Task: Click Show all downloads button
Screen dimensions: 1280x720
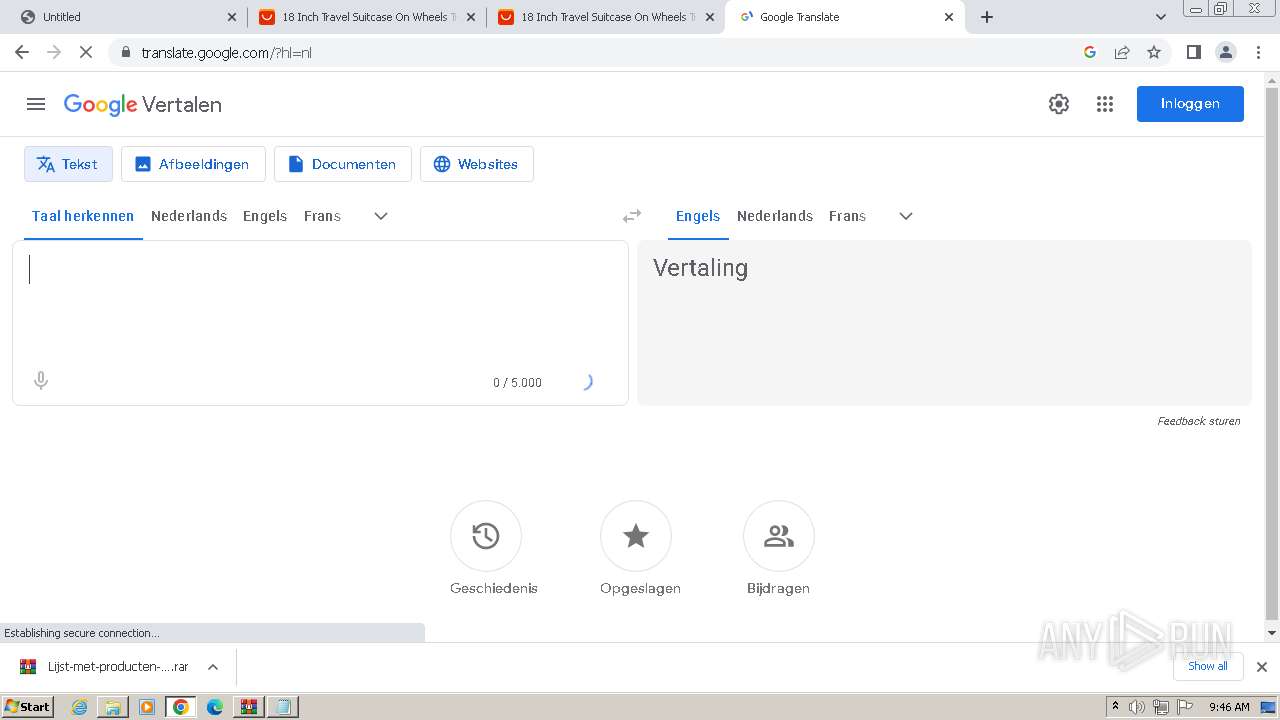Action: [1208, 666]
